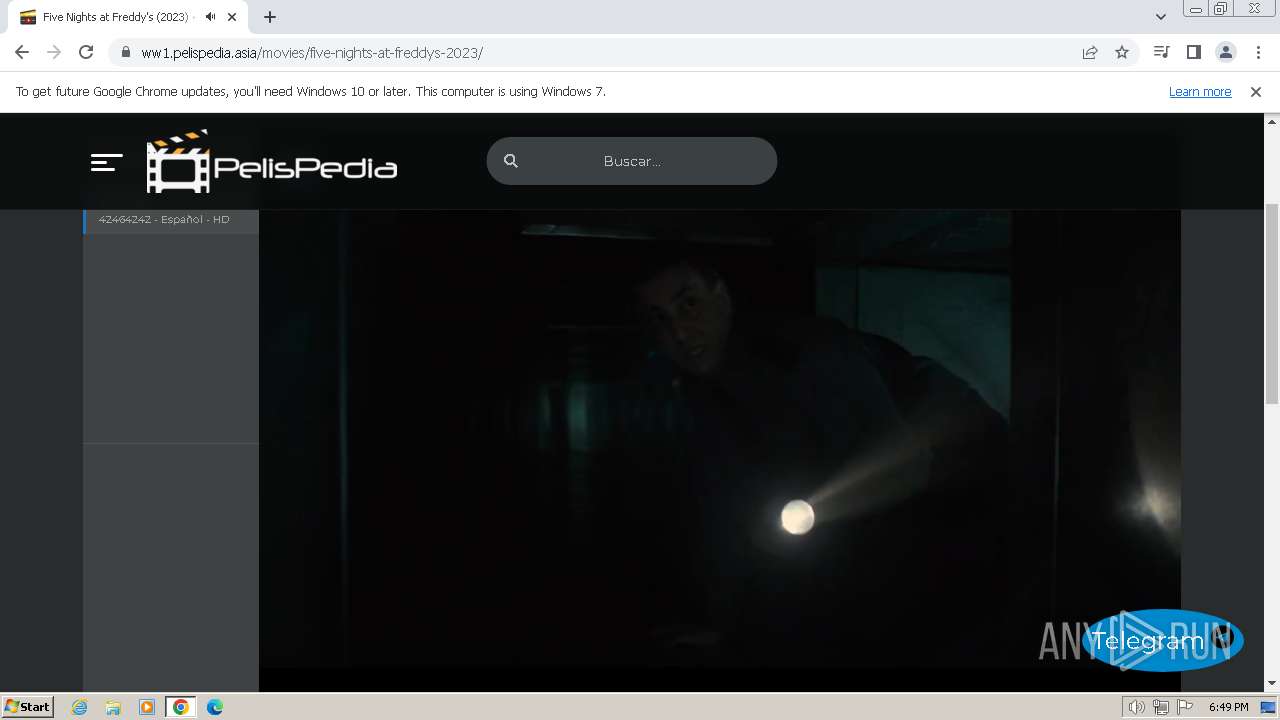Screen dimensions: 1280x720
Task: Open the Action Center flag icon
Action: 1185,707
